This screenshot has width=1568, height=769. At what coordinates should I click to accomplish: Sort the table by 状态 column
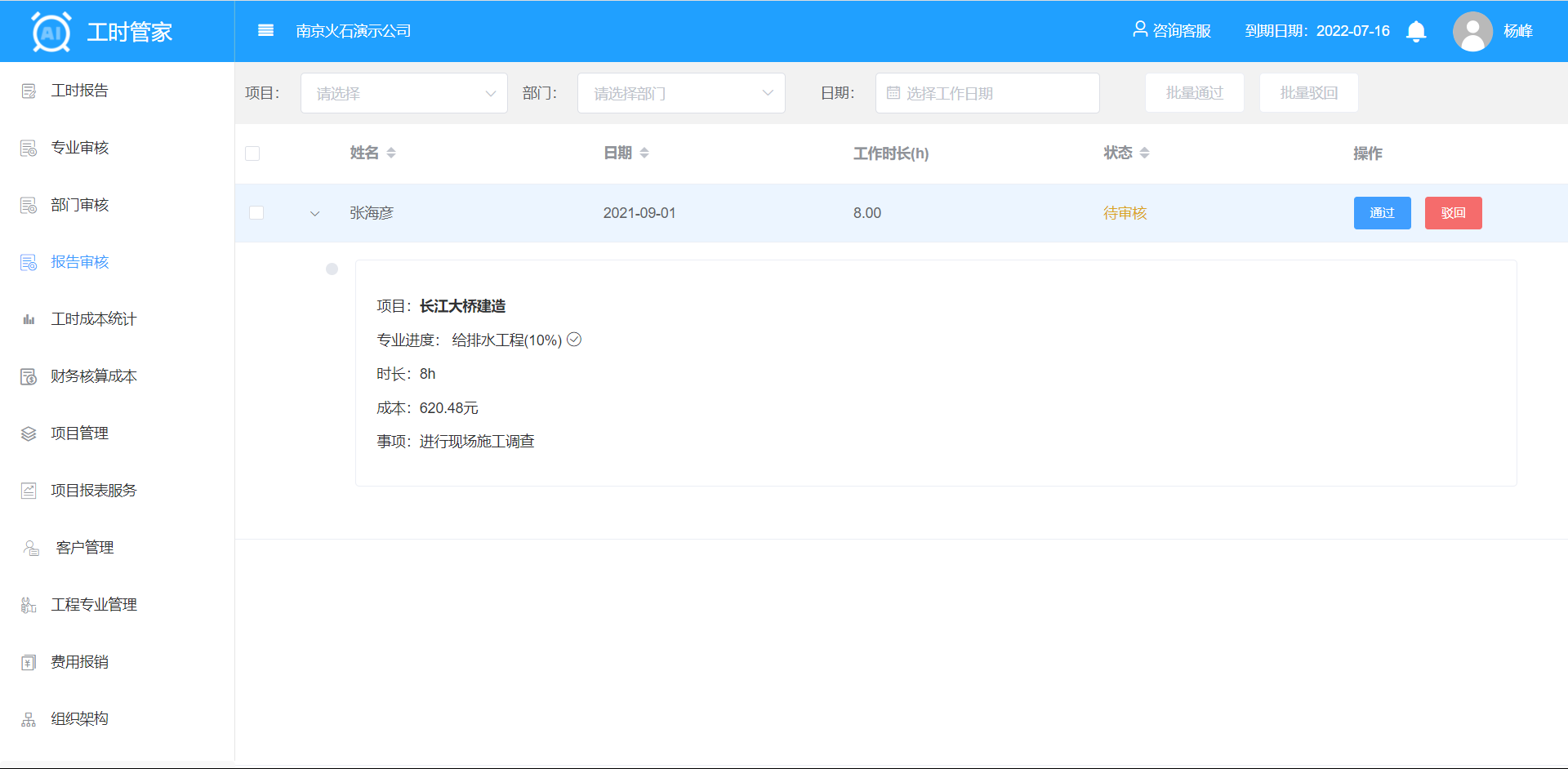(1144, 153)
